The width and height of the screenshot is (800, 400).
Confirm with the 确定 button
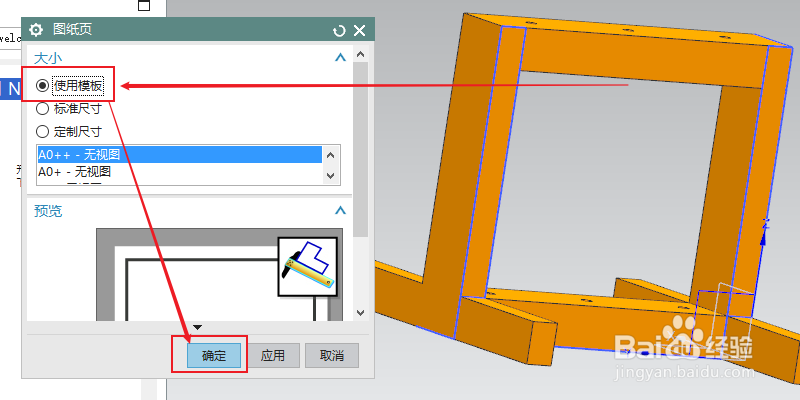coord(214,356)
